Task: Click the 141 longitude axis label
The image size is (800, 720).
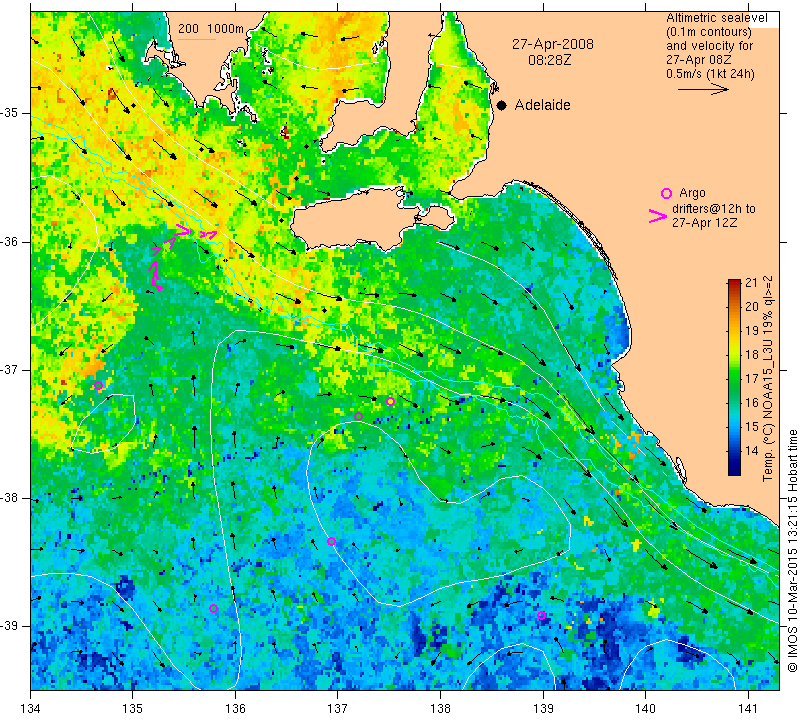Action: pyautogui.click(x=748, y=709)
